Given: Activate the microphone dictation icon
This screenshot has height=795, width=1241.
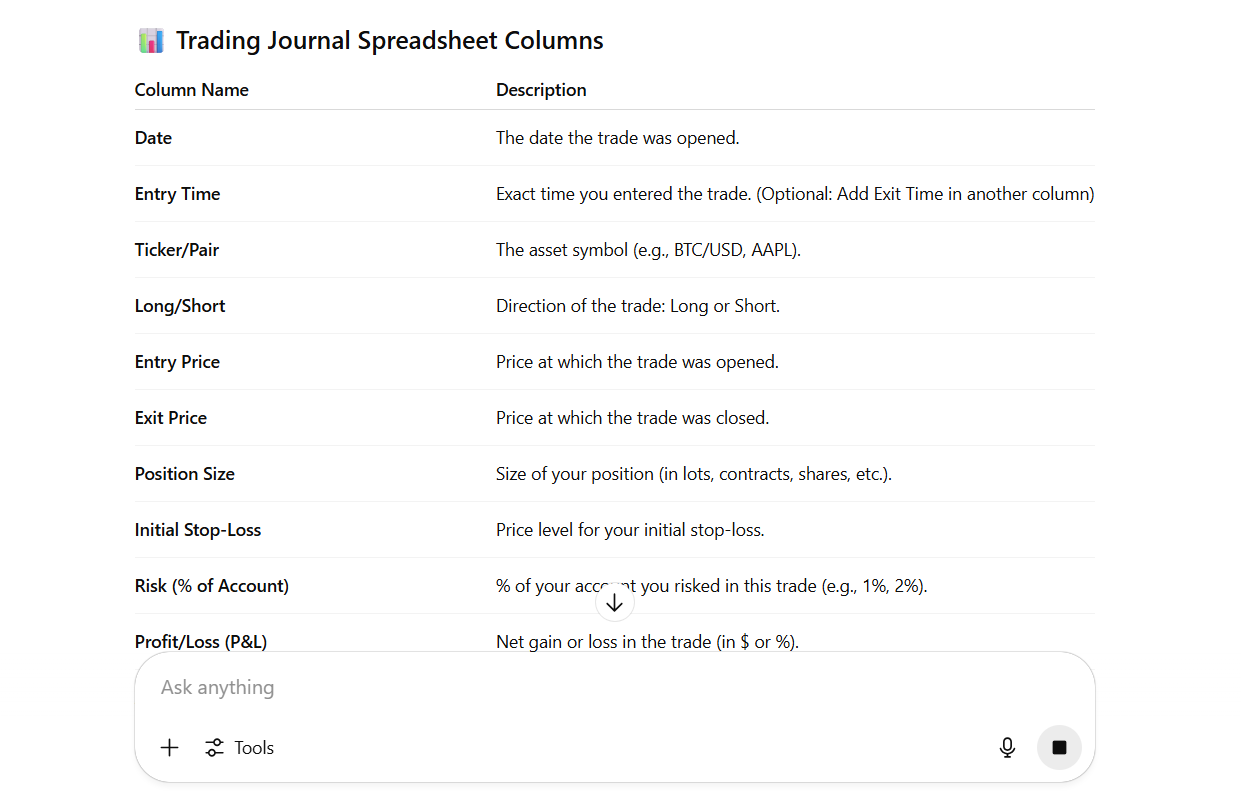Looking at the screenshot, I should (x=1007, y=748).
